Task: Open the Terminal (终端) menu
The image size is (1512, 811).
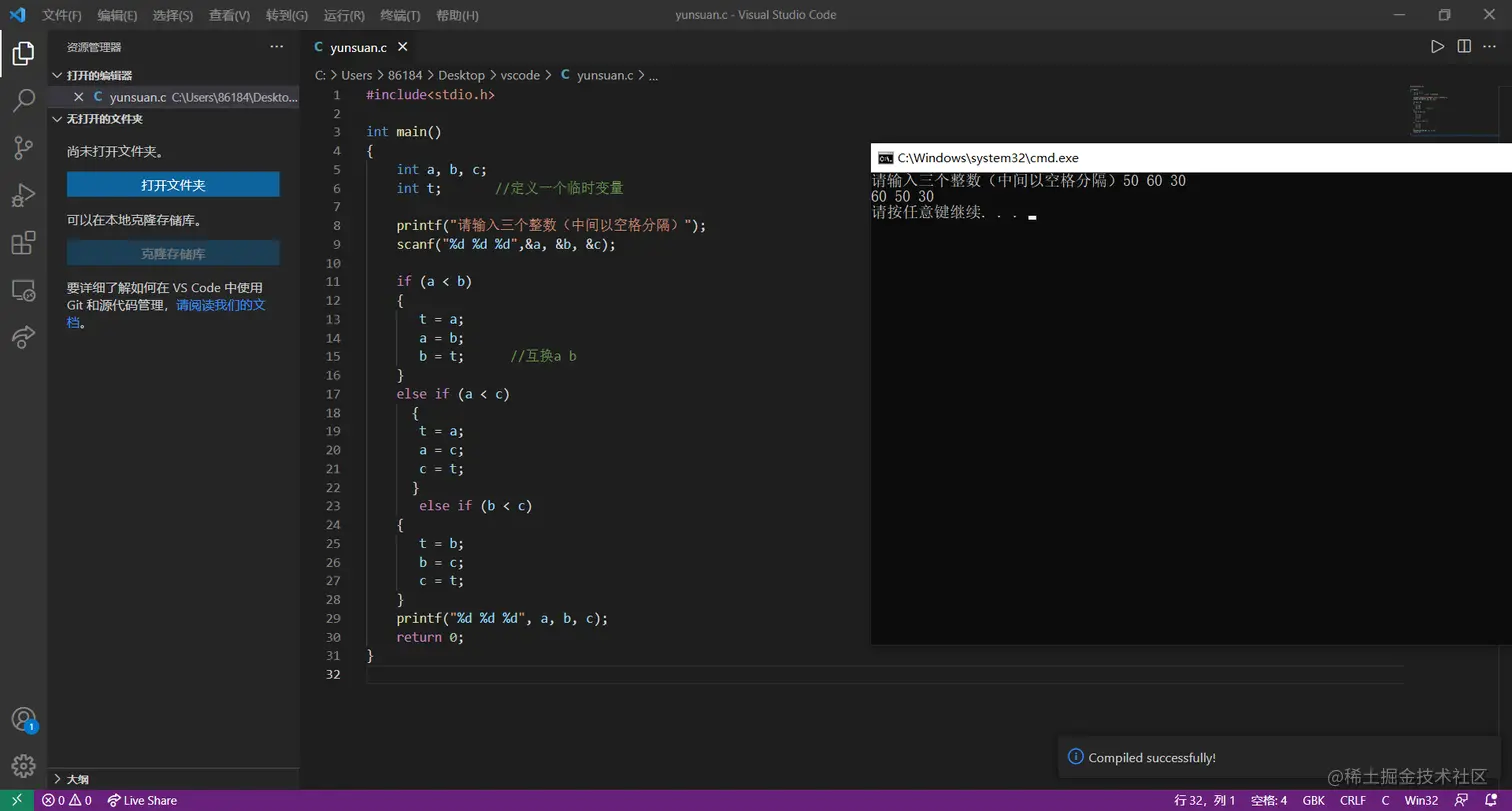Action: 400,15
